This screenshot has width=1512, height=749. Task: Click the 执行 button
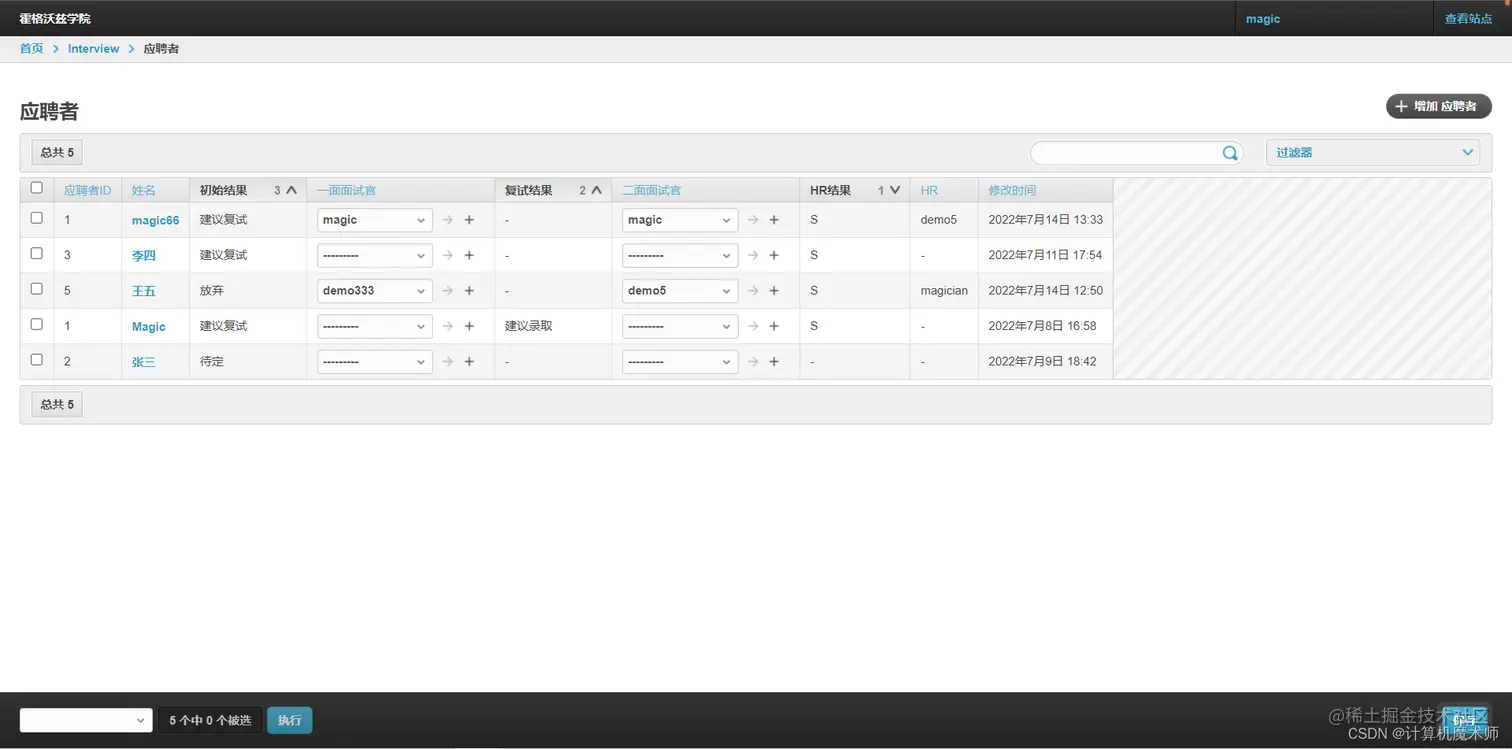click(290, 720)
